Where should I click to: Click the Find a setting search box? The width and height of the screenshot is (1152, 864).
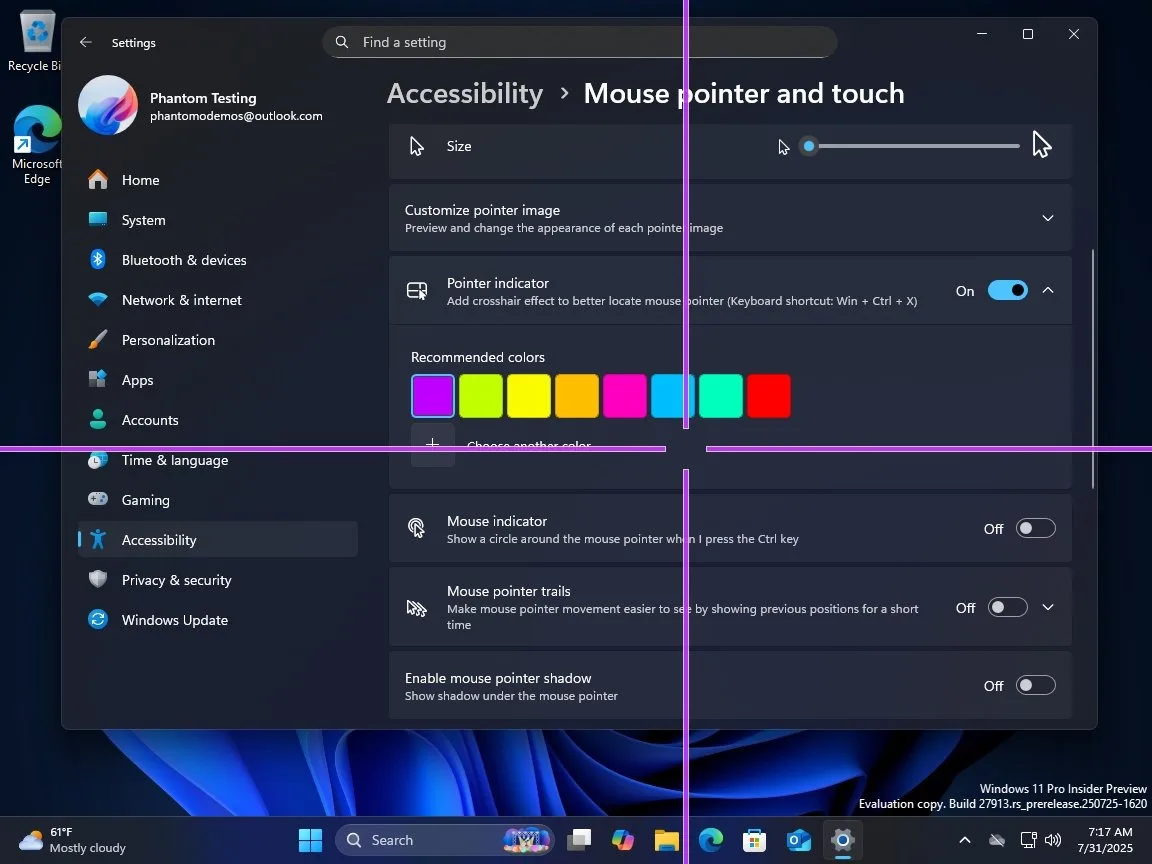[x=580, y=42]
